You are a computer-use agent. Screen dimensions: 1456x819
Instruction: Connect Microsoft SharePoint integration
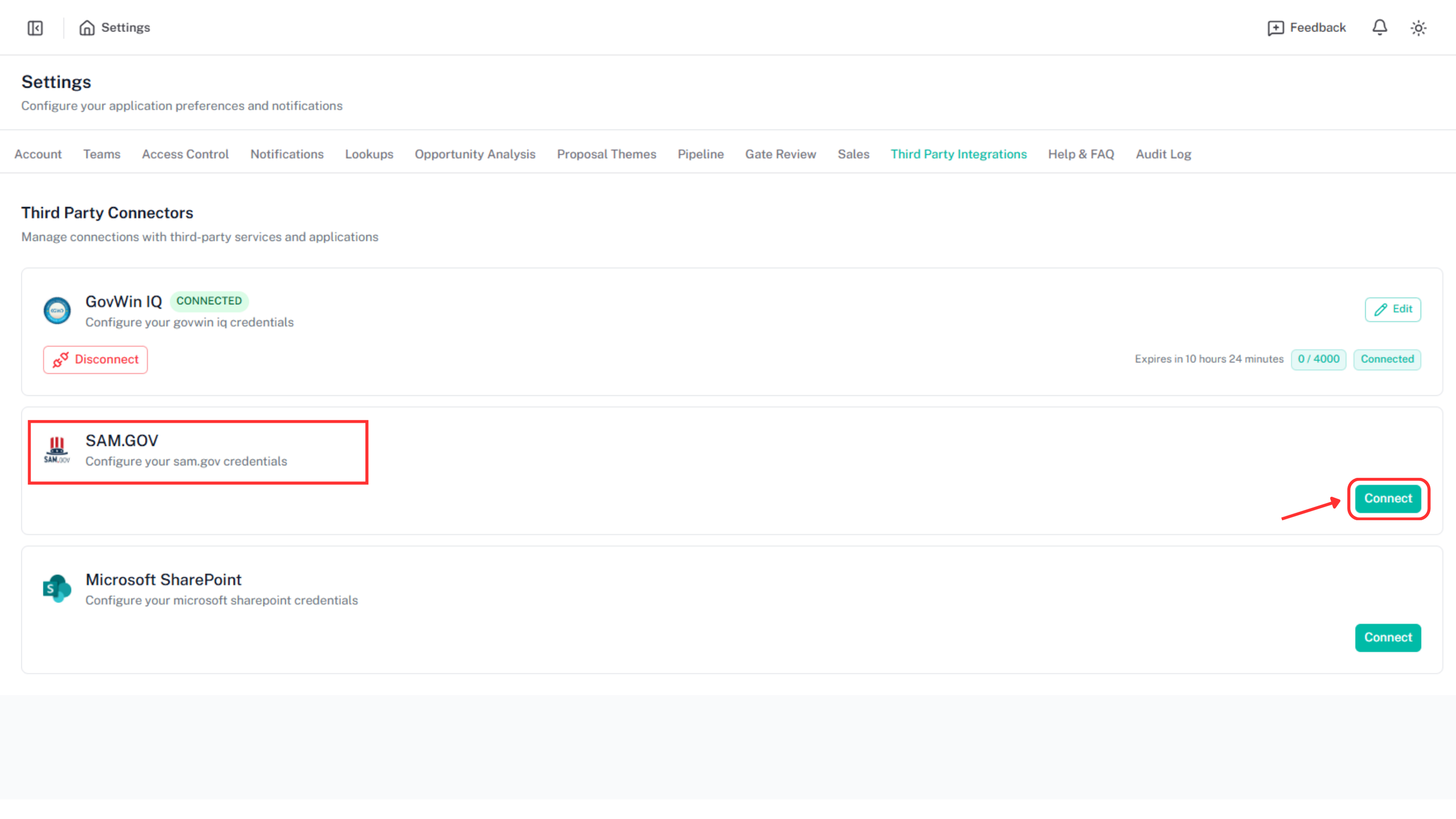coord(1388,637)
